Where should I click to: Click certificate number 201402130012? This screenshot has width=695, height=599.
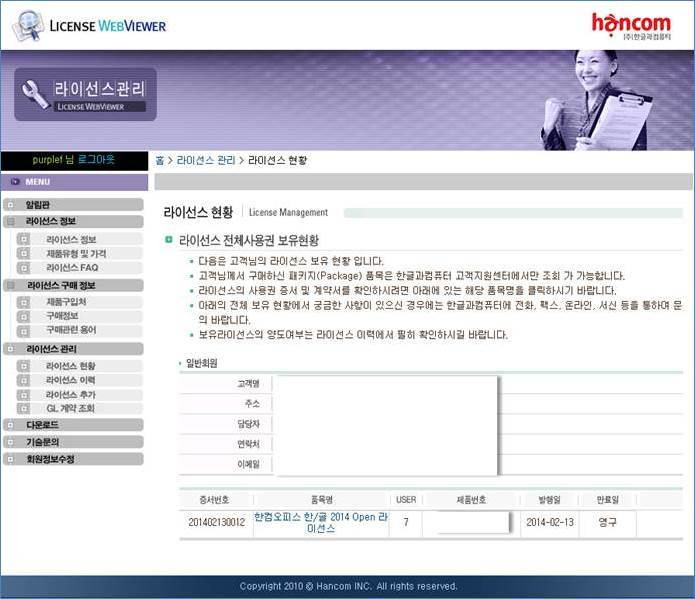coord(216,522)
